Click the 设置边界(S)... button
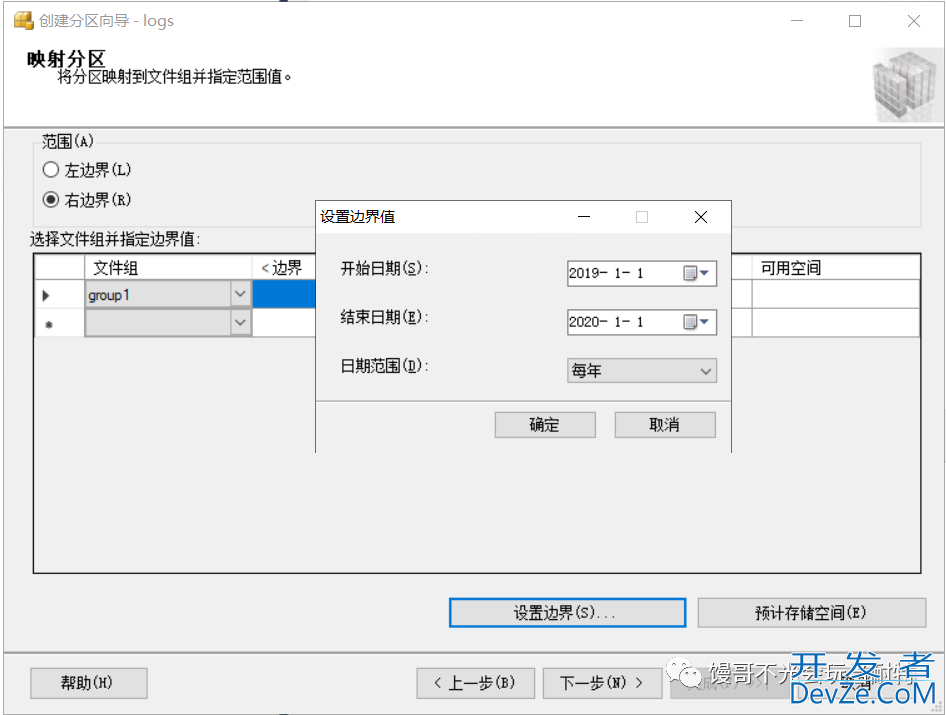 567,613
